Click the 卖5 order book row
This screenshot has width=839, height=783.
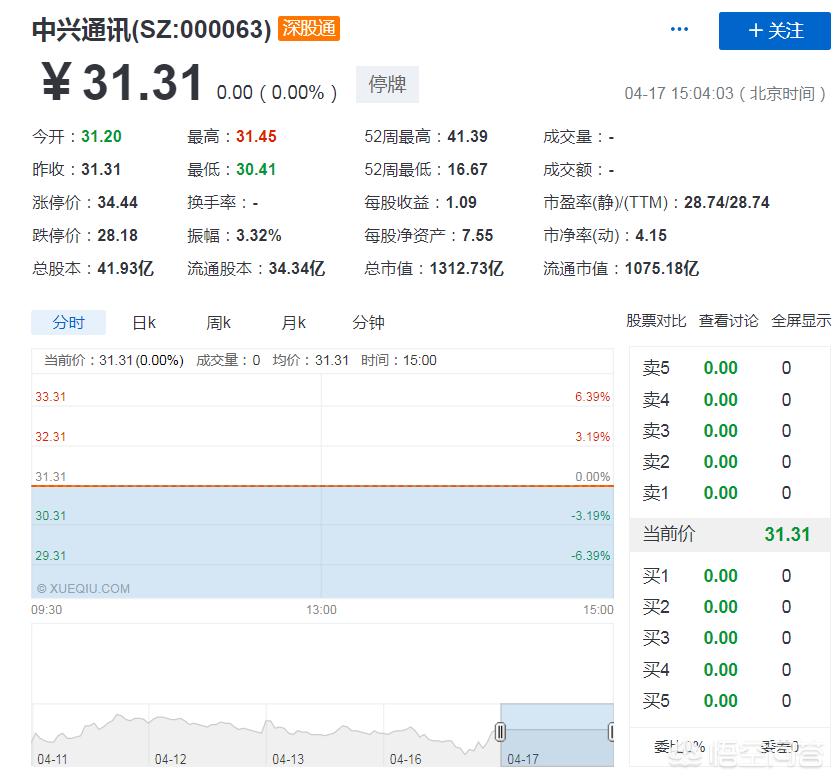730,368
